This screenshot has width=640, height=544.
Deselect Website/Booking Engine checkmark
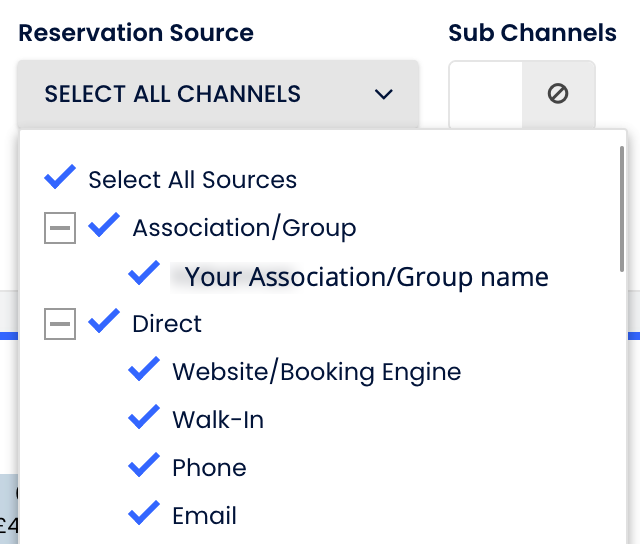pyautogui.click(x=144, y=370)
